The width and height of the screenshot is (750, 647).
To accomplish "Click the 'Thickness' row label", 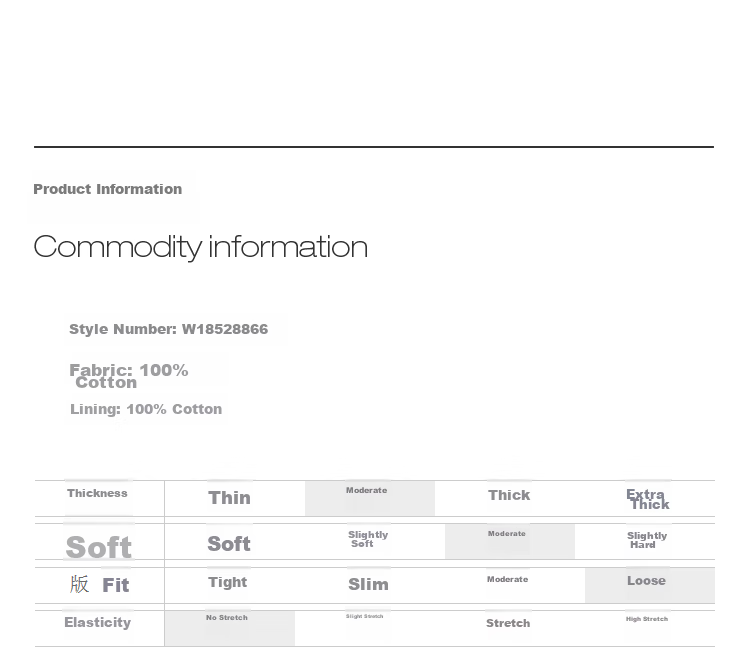I will 97,493.
